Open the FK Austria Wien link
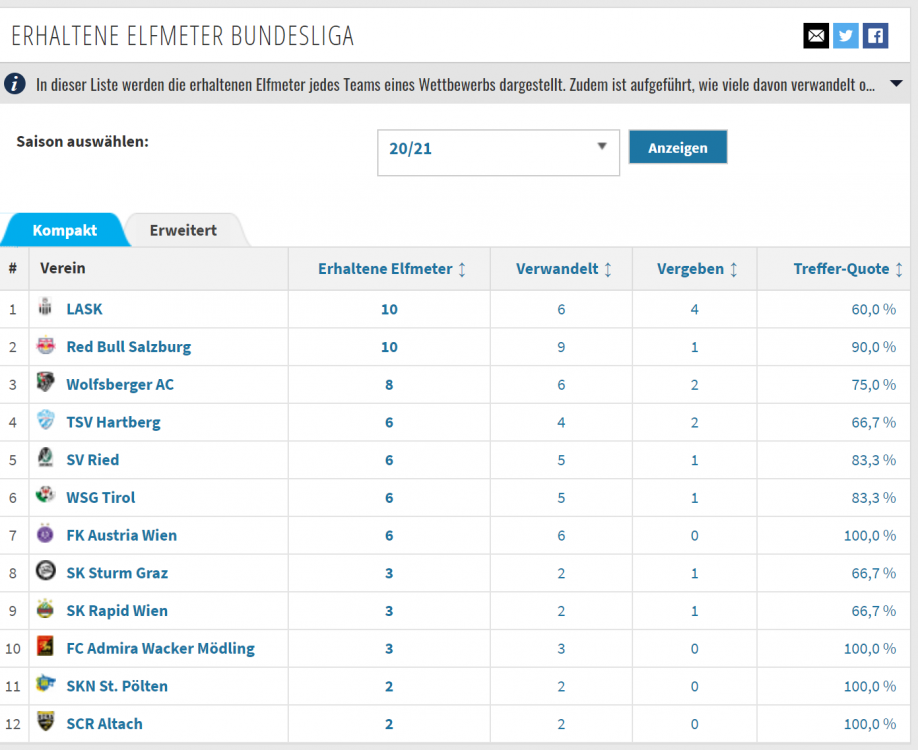 coord(122,535)
